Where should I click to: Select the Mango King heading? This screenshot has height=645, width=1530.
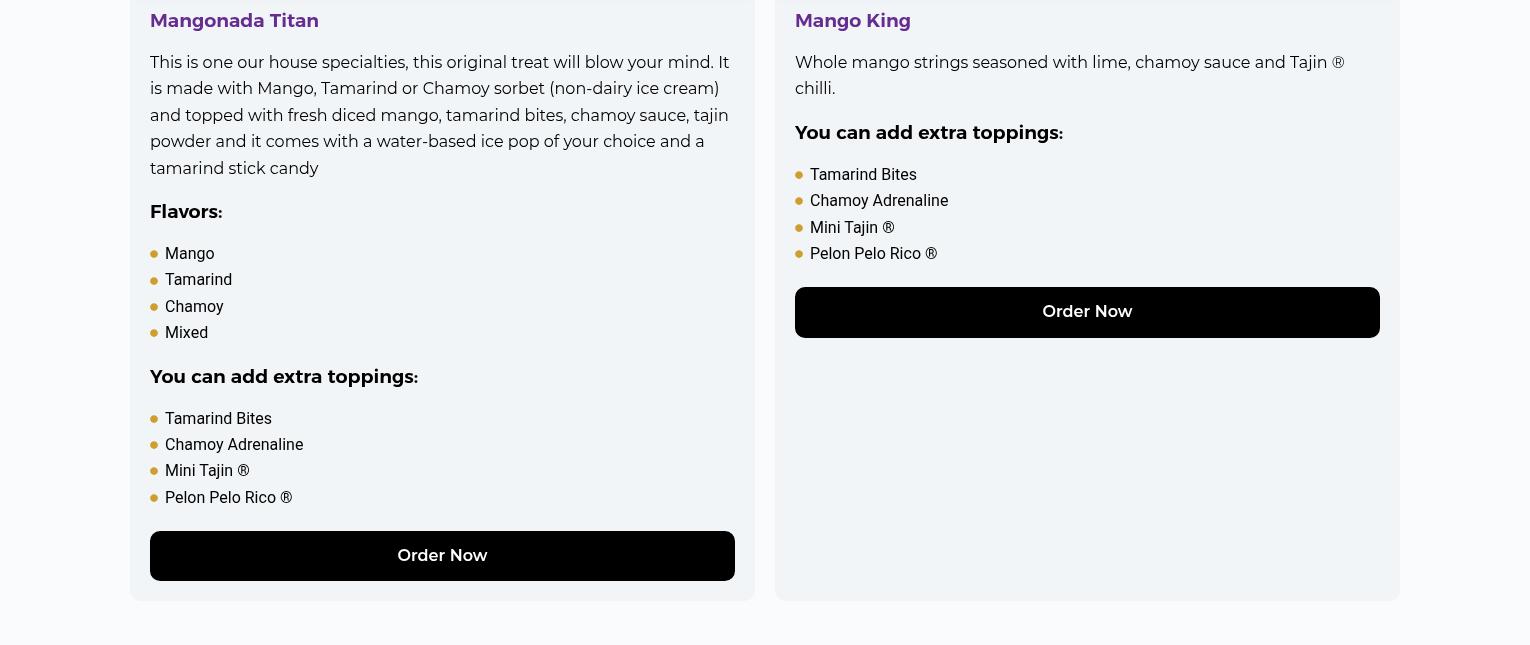pyautogui.click(x=852, y=21)
